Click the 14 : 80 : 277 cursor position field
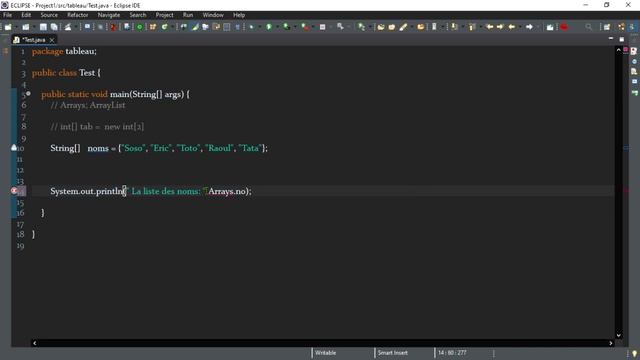 (452, 353)
